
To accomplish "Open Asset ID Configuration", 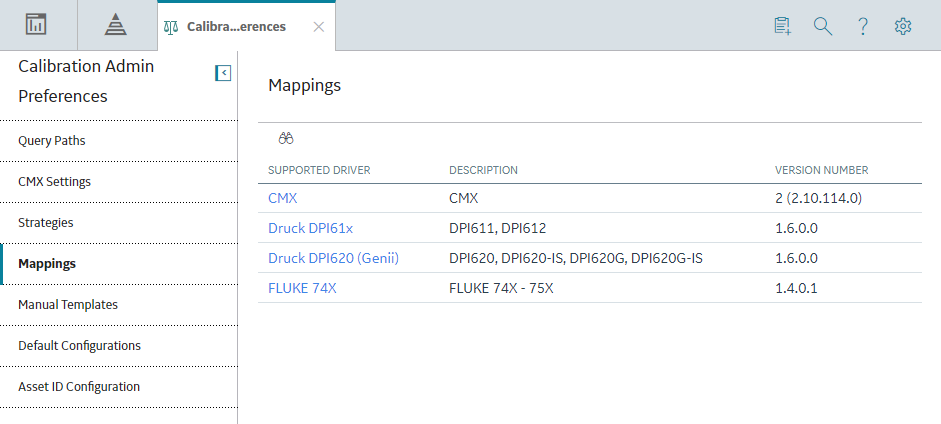I will pos(119,387).
